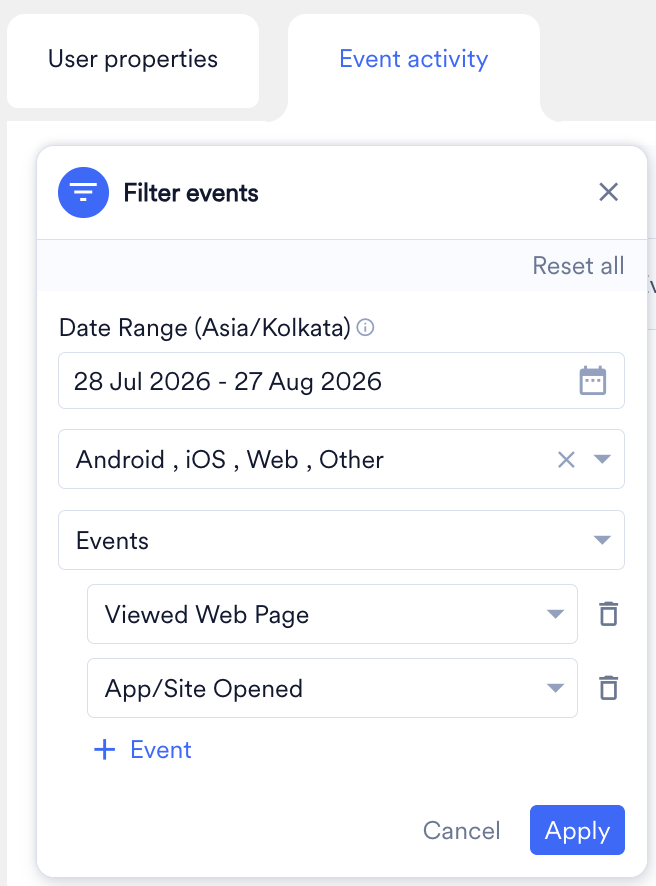This screenshot has width=656, height=886.
Task: Clear the selected platforms with the X icon
Action: pyautogui.click(x=566, y=459)
